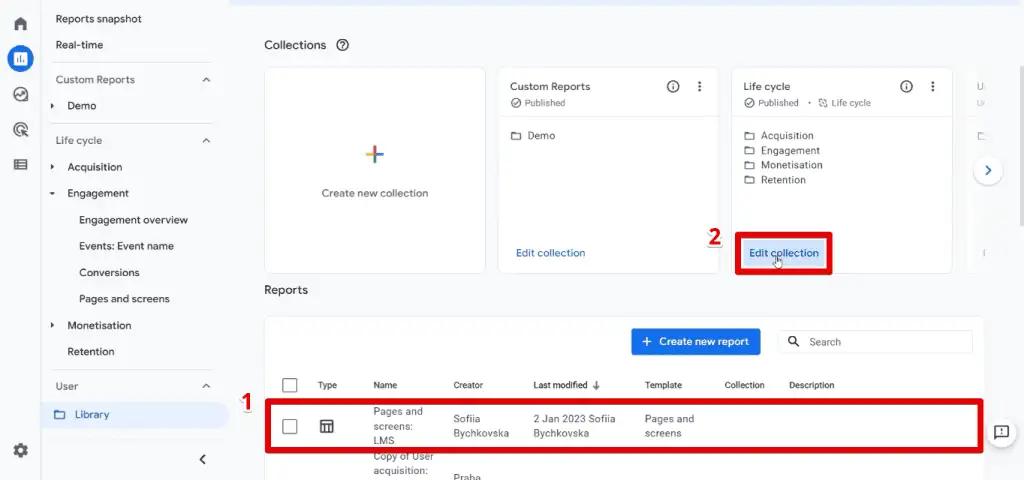The width and height of the screenshot is (1024, 480).
Task: Click the Collection column header
Action: point(744,385)
